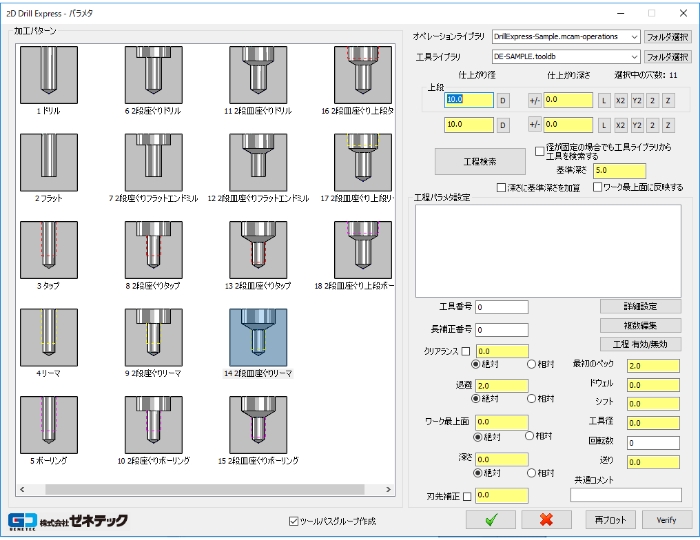The image size is (700, 540).
Task: Click L button in lower row
Action: pos(604,125)
